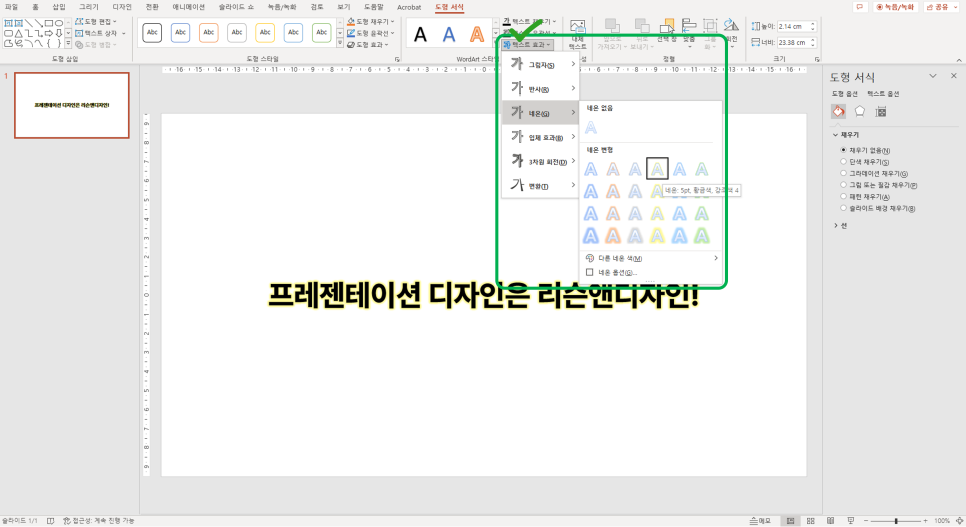Apply the blue A WordArt style
The height and width of the screenshot is (527, 966).
click(449, 34)
